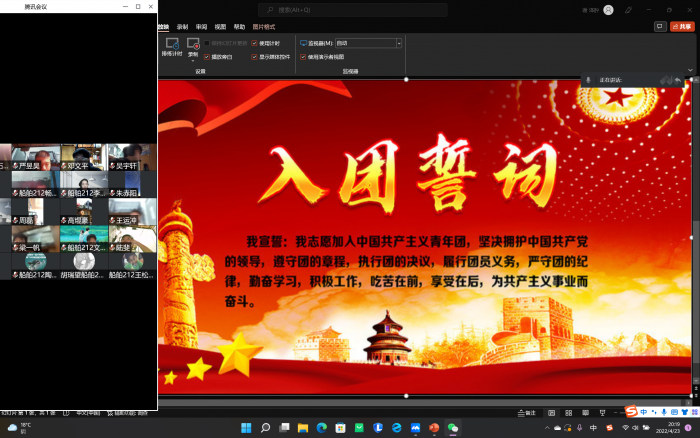Open the comments pane button
The width and height of the screenshot is (700, 438).
[x=660, y=27]
